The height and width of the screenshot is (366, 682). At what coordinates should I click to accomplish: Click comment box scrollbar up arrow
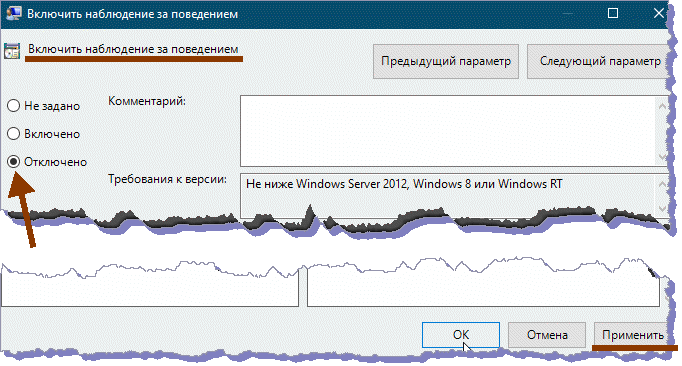[662, 106]
